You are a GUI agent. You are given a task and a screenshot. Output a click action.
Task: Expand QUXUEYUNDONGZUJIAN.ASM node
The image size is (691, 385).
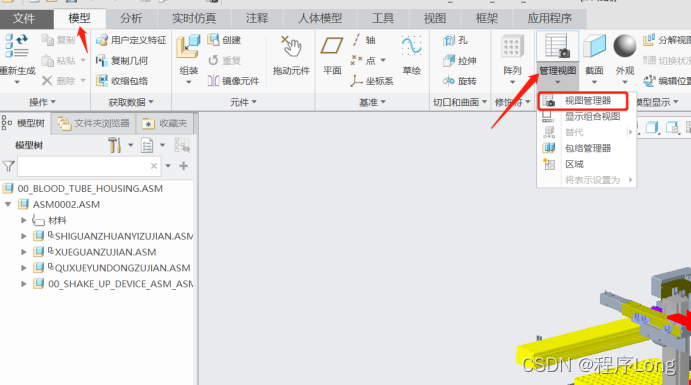24,268
